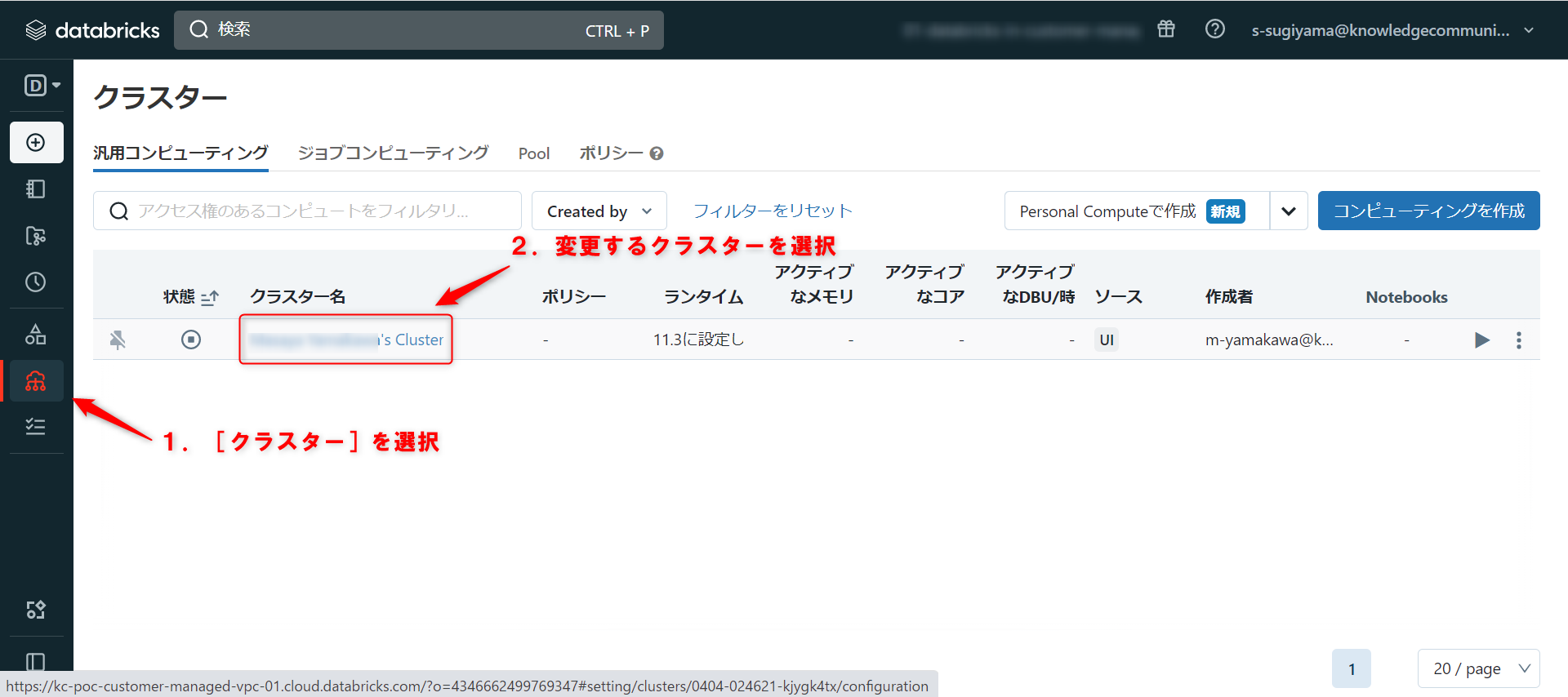Click the policy help question icon
Image resolution: width=1568 pixels, height=697 pixels.
tap(657, 153)
